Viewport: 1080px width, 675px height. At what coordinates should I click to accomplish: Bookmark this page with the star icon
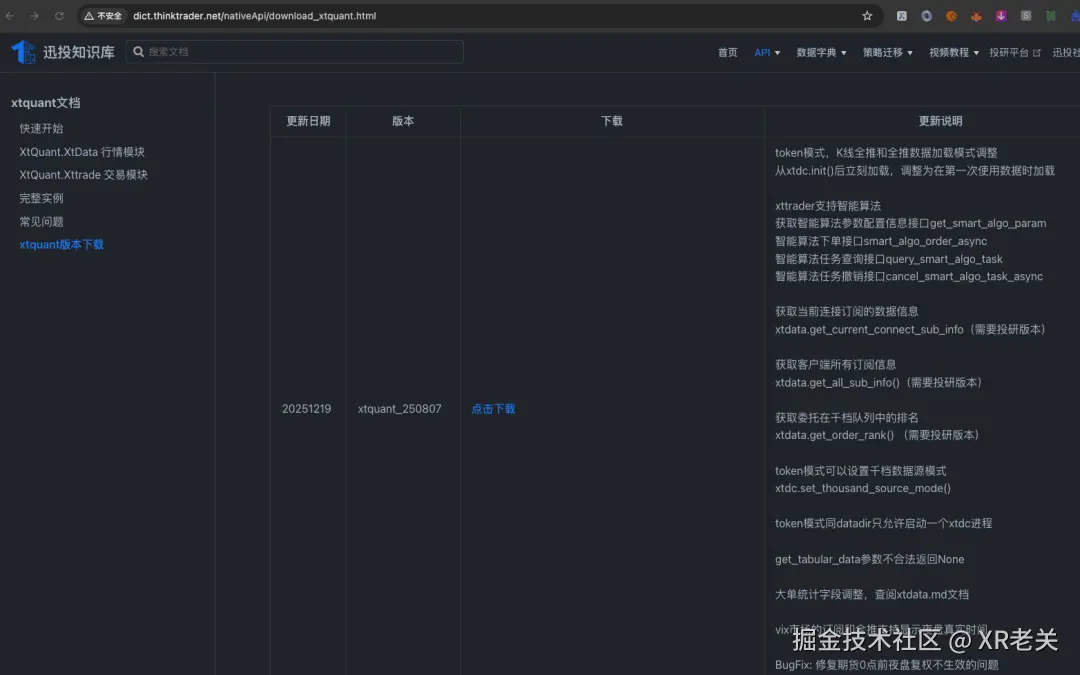867,16
